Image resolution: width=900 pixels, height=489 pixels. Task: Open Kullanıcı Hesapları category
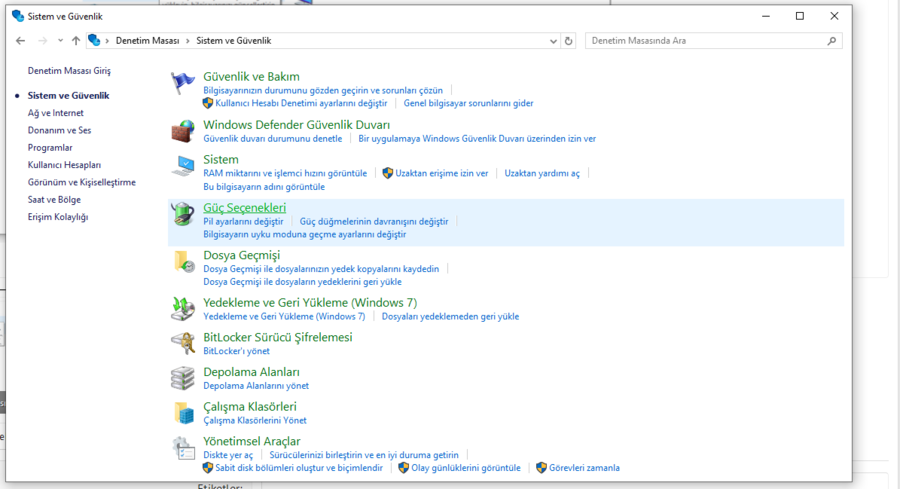(64, 165)
